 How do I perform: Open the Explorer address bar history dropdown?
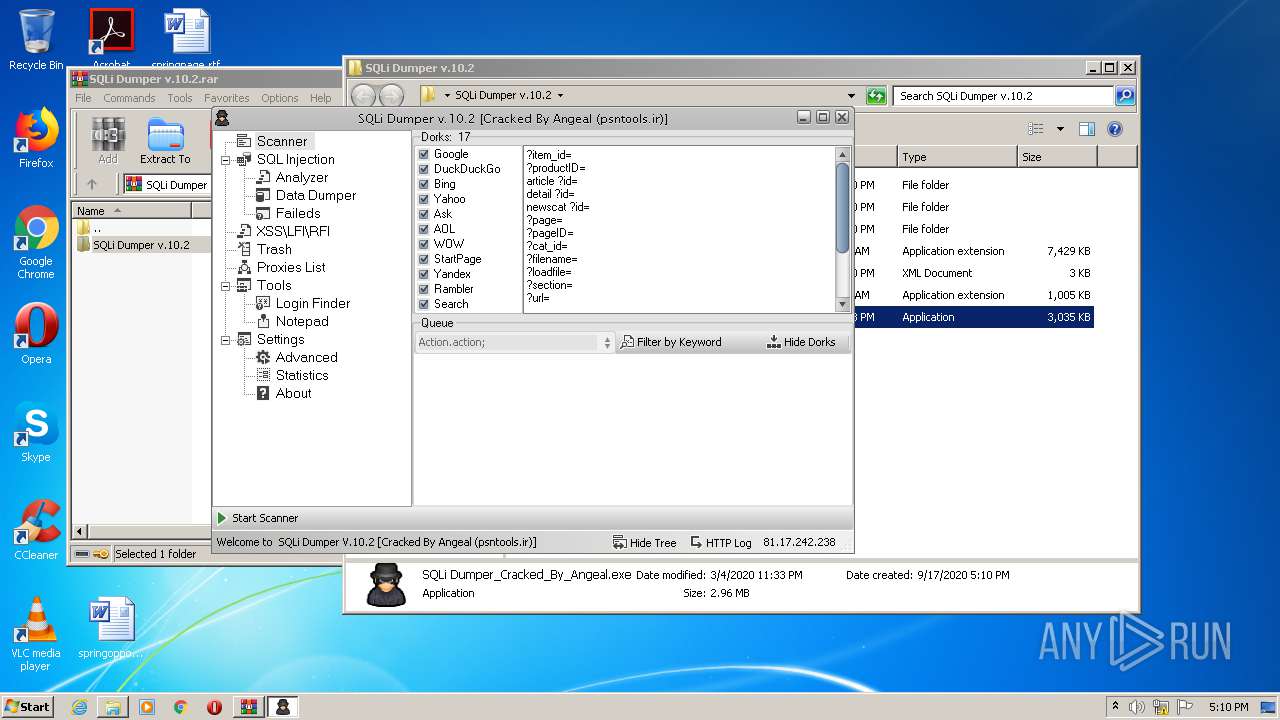point(851,96)
